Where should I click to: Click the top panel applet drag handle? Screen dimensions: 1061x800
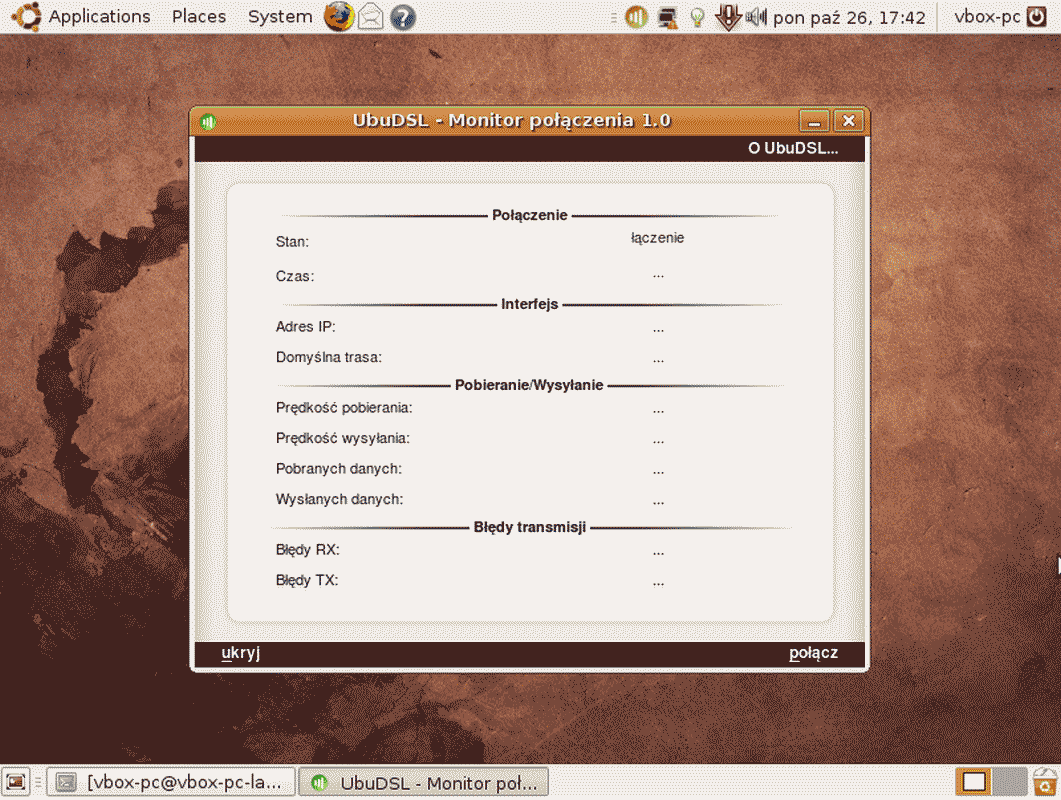614,18
